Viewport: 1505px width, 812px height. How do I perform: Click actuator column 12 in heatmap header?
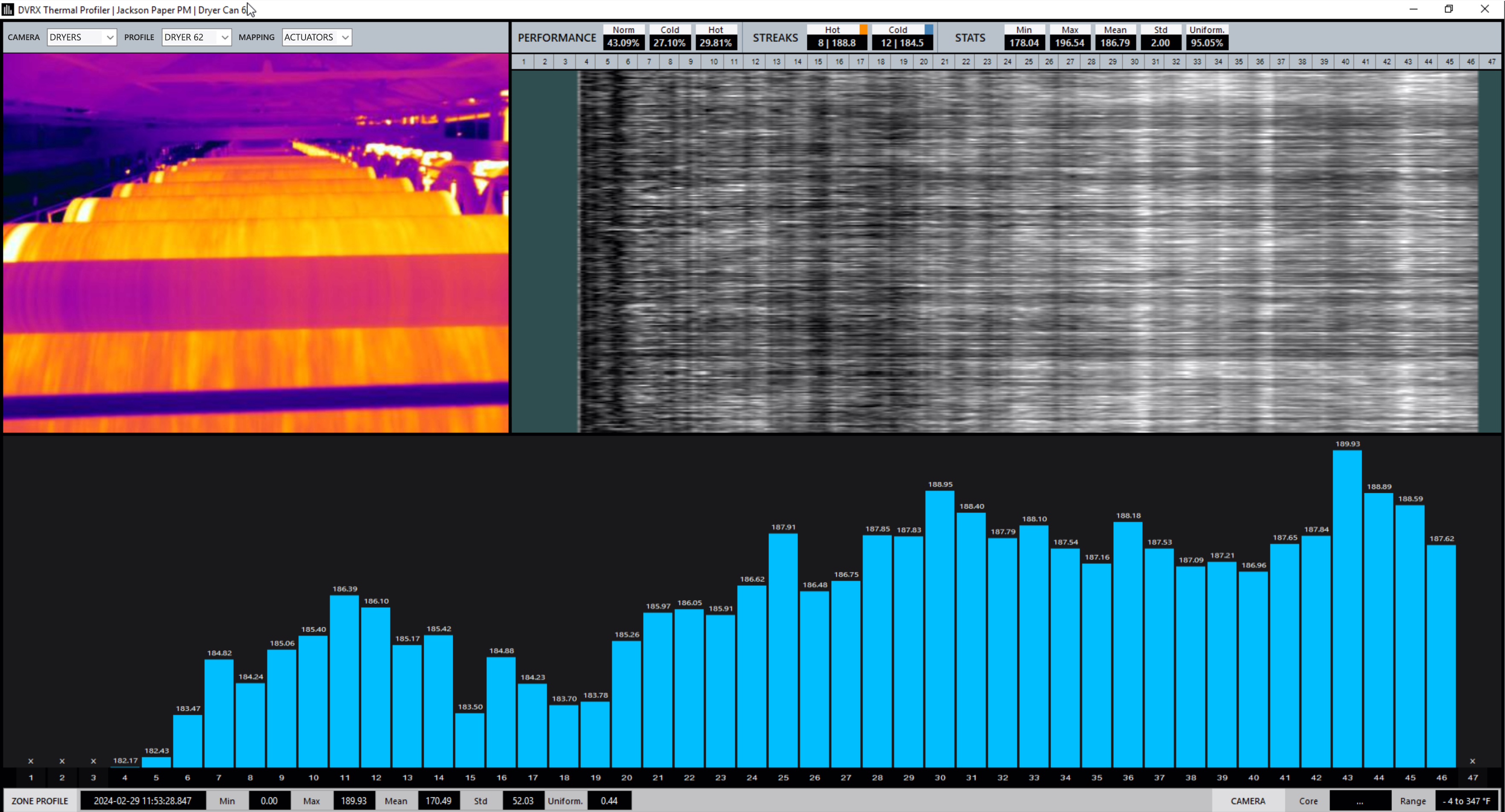coord(755,61)
